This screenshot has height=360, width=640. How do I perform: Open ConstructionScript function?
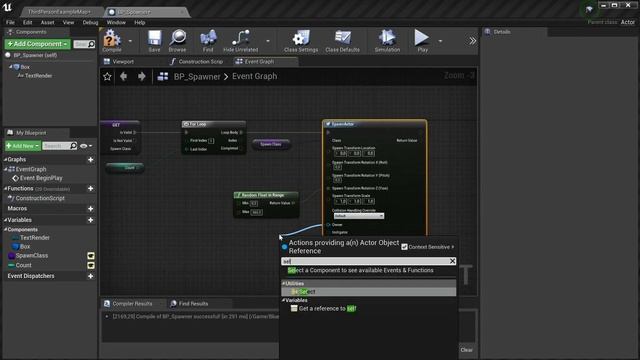40,198
